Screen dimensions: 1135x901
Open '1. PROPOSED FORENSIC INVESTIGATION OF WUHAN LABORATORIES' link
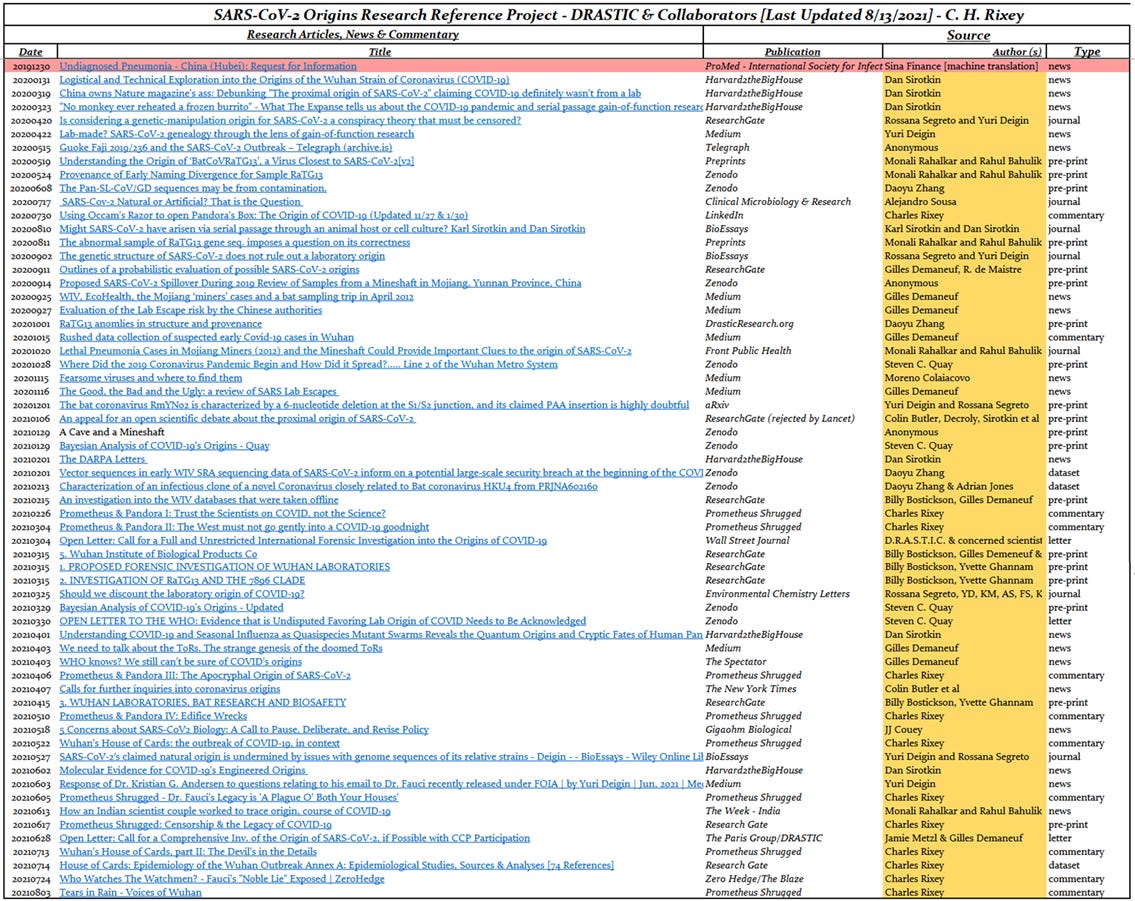point(224,567)
